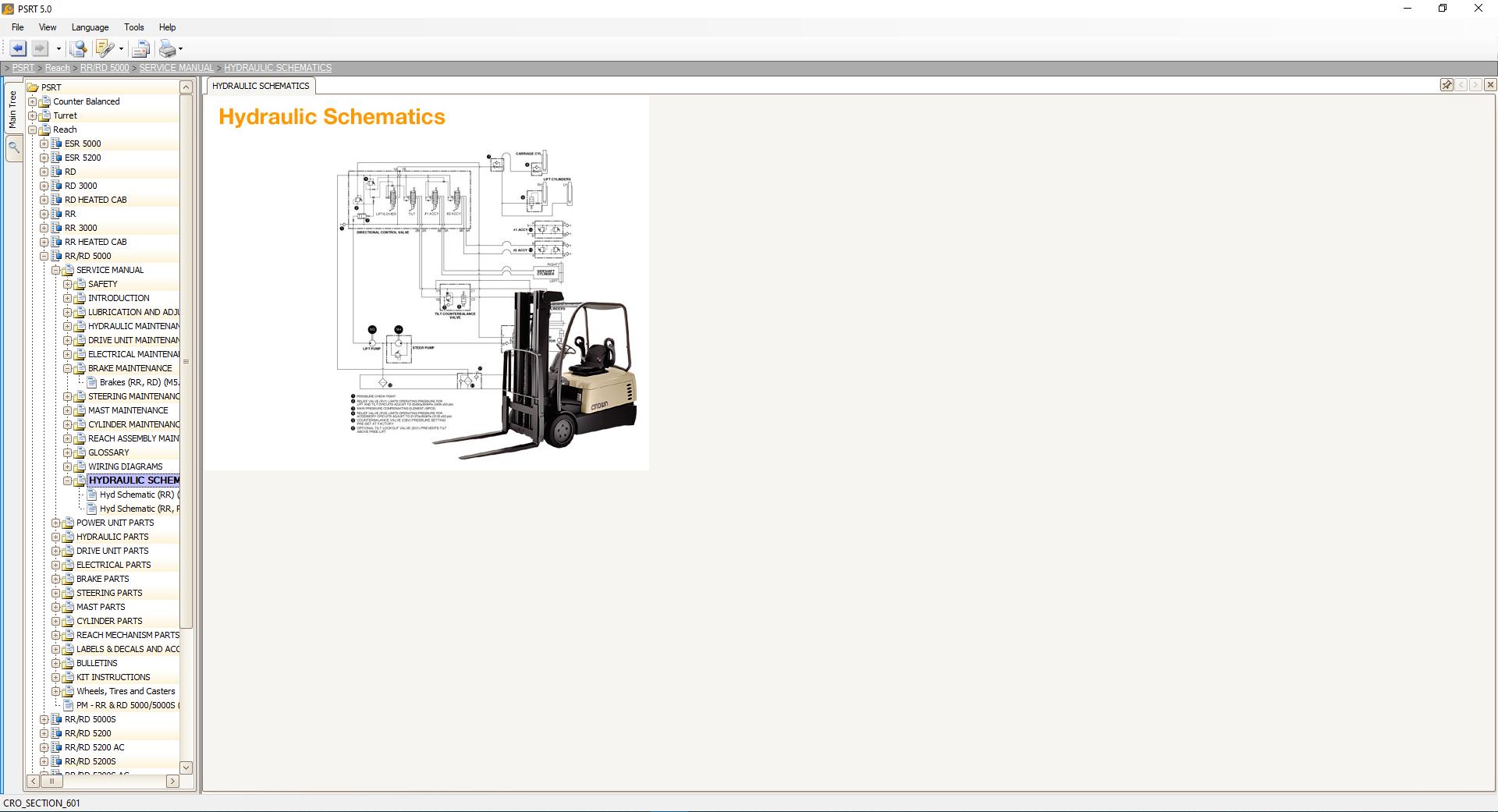This screenshot has width=1498, height=812.
Task: Click the tree horizontal scroll left arrow
Action: 34,781
